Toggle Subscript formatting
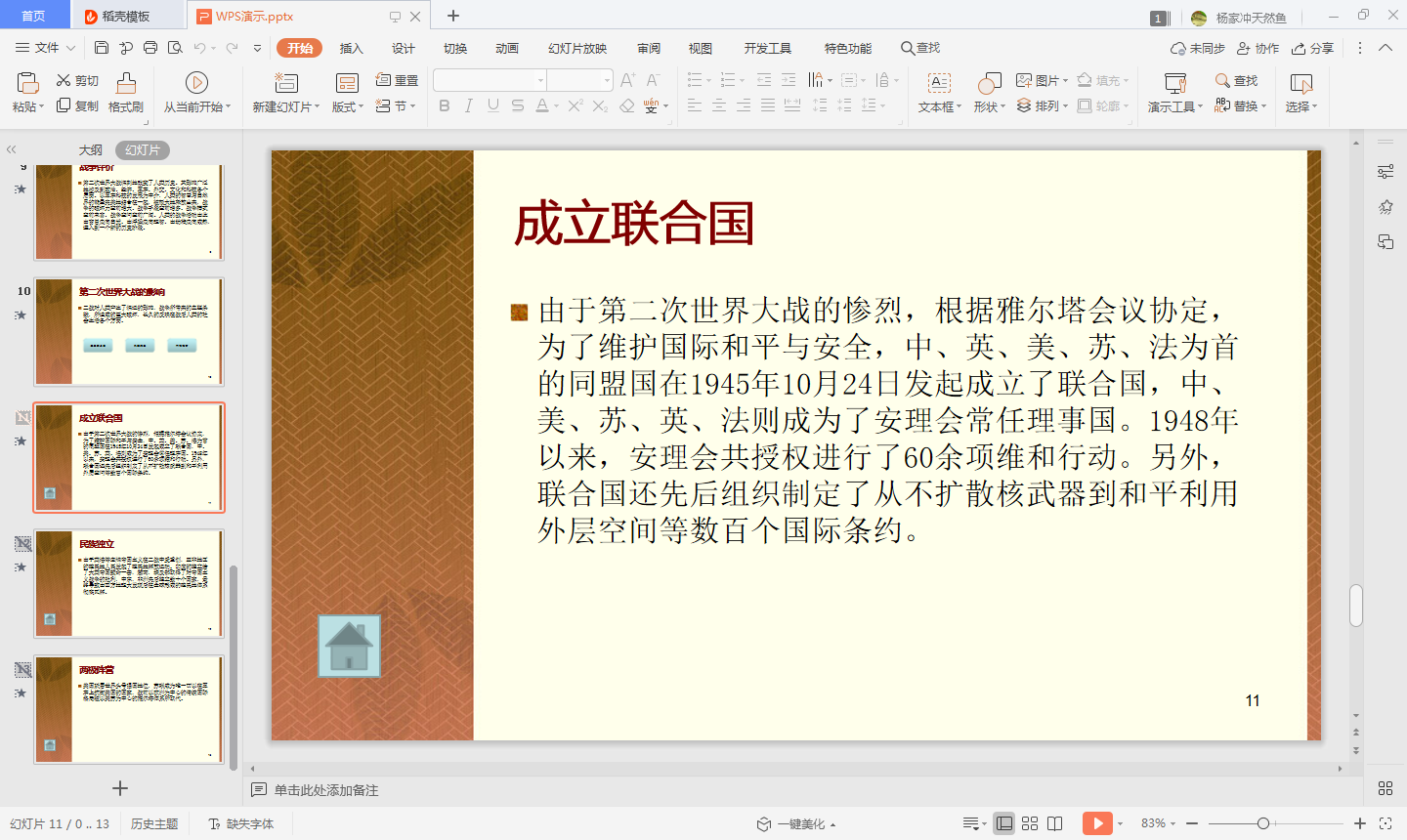The height and width of the screenshot is (840, 1407). tap(600, 105)
